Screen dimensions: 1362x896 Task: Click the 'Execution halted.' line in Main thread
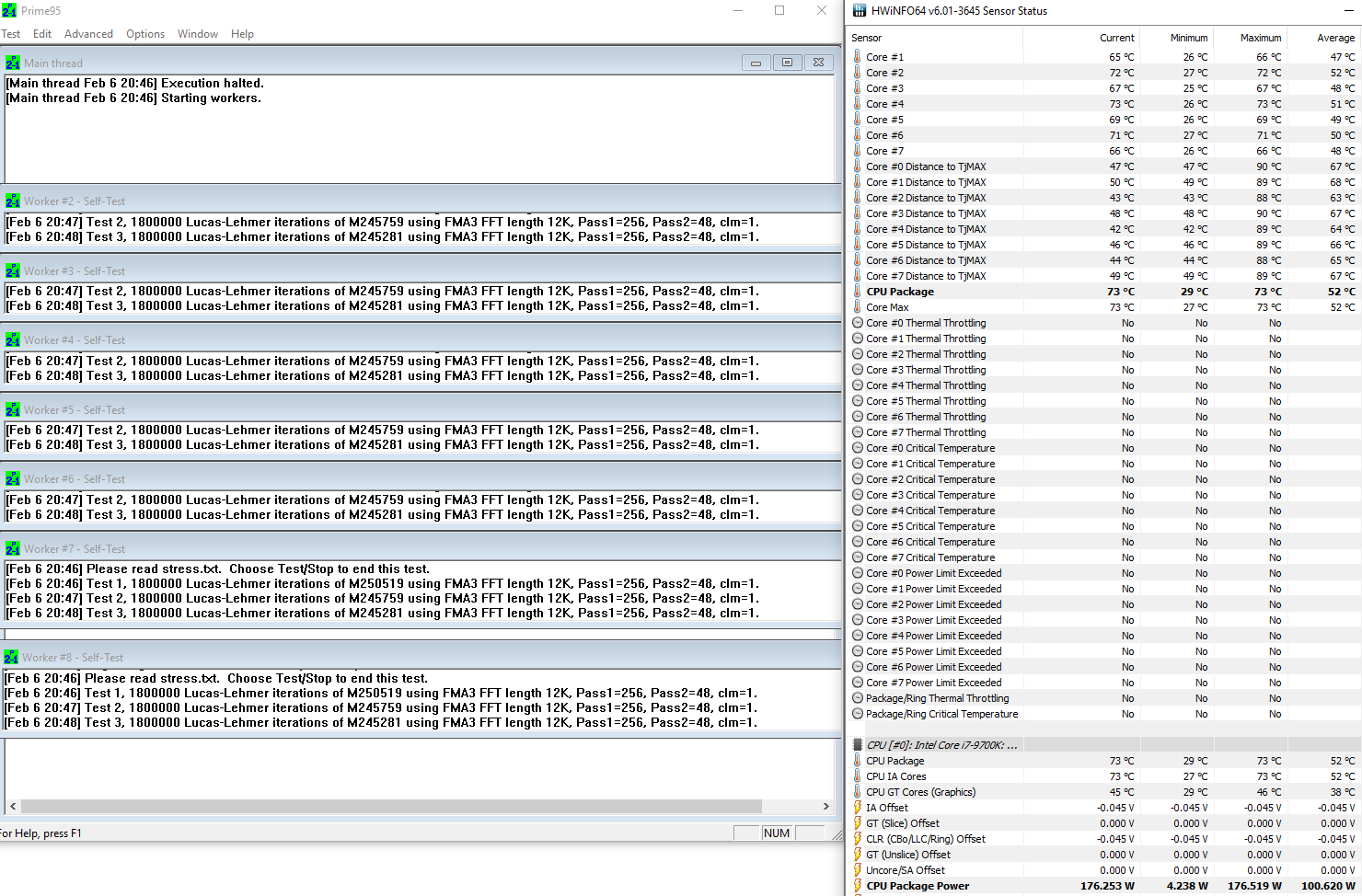tap(134, 83)
